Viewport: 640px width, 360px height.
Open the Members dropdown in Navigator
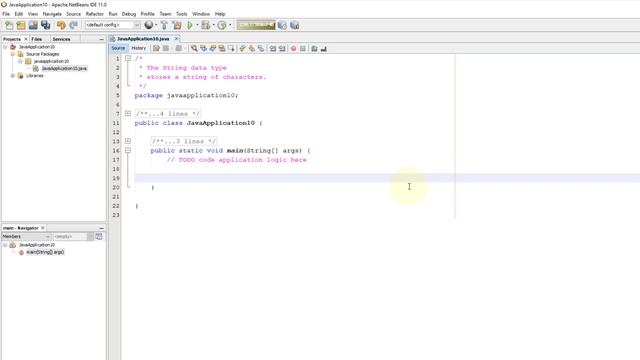click(26, 237)
